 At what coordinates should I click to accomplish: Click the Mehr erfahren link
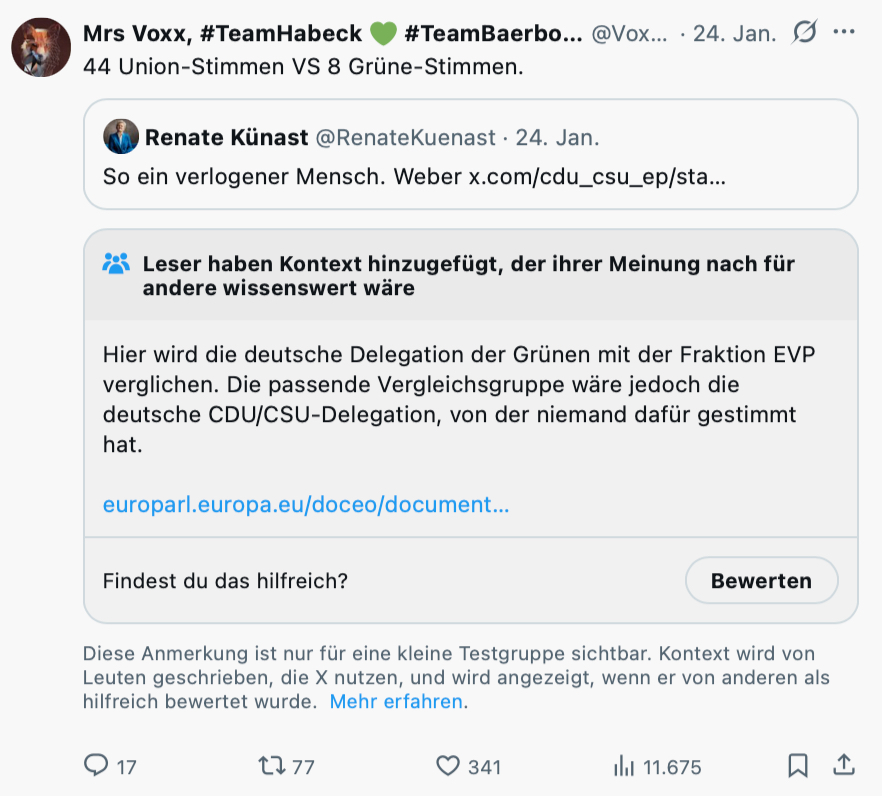tap(396, 701)
